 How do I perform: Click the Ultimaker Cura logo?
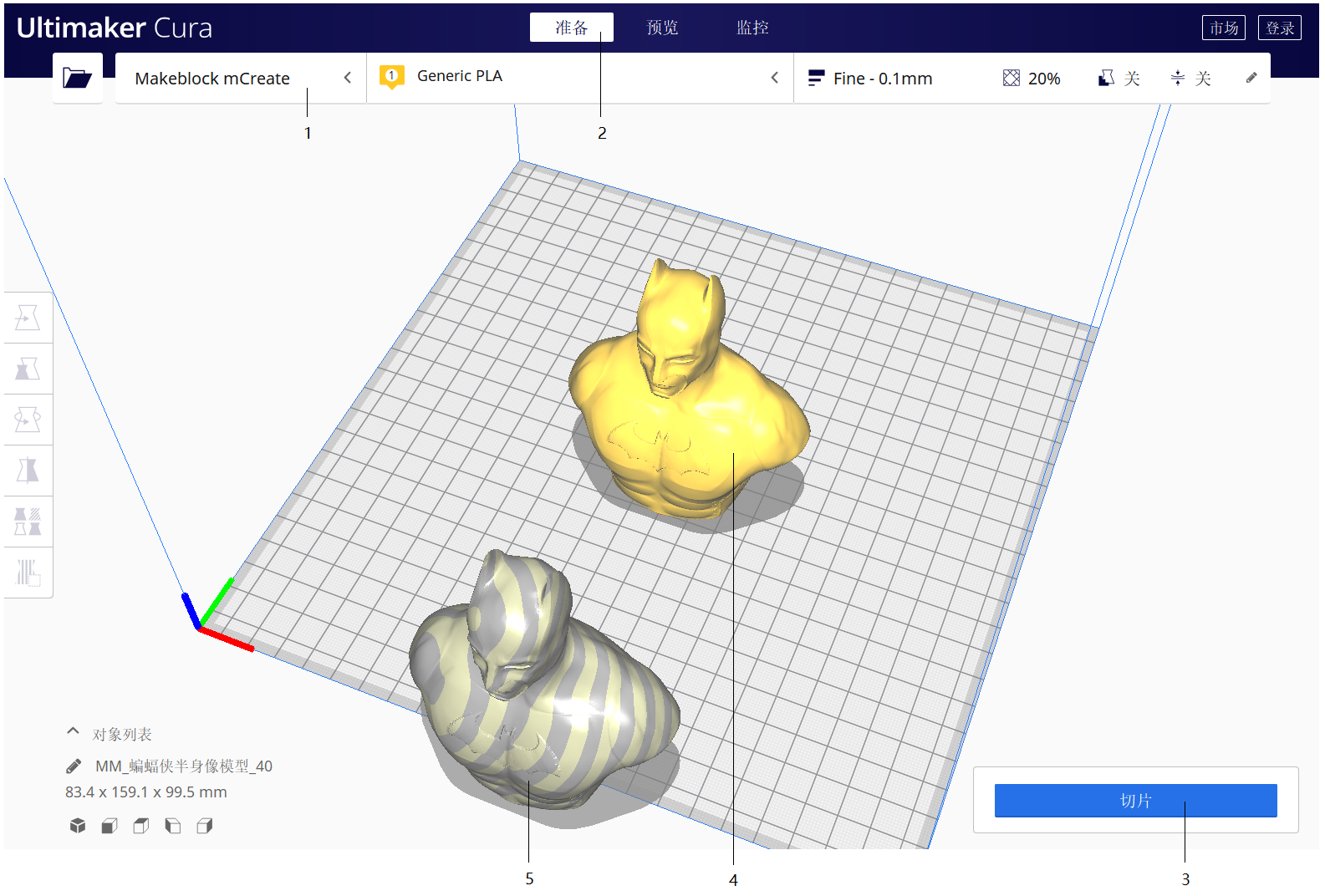coord(115,28)
